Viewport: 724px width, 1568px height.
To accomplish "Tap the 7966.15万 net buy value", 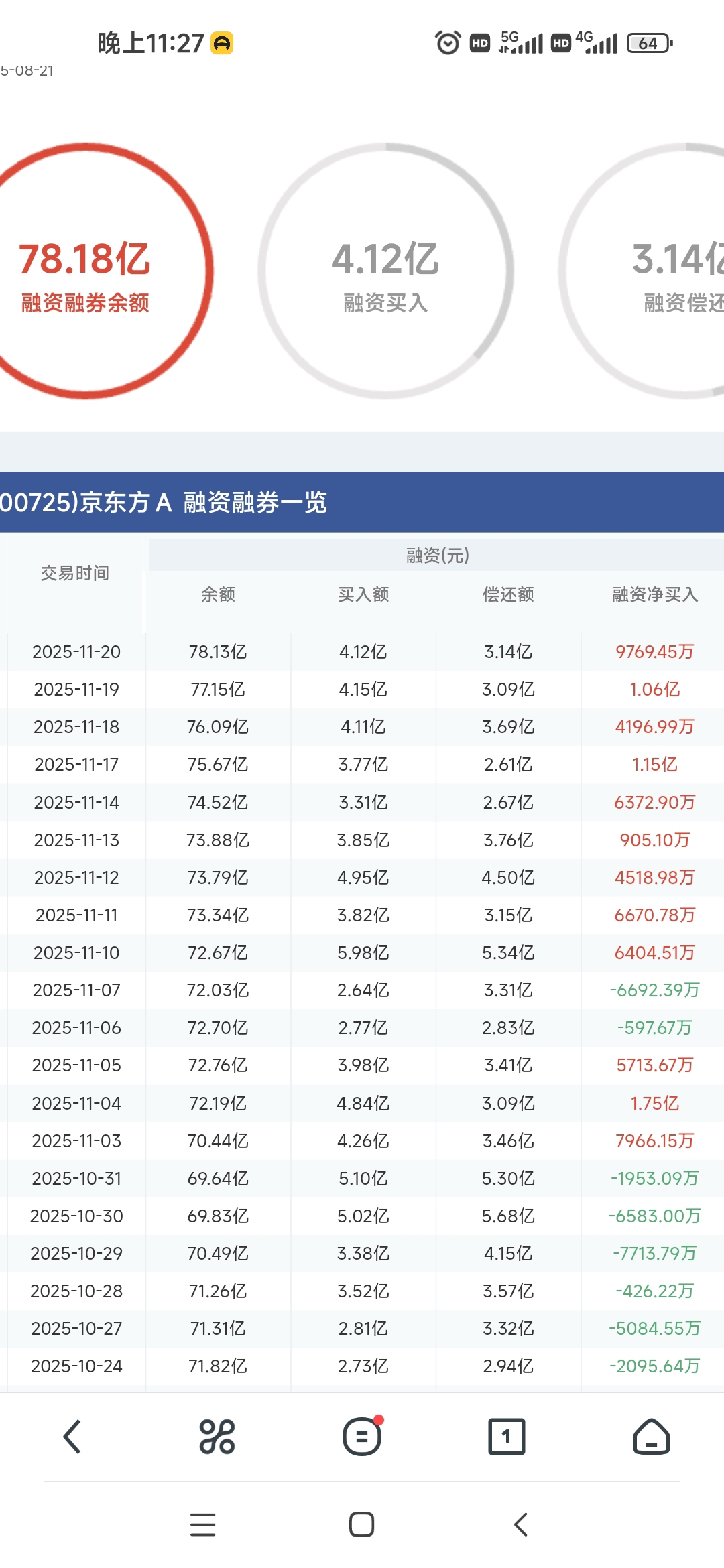I will coord(655,1141).
